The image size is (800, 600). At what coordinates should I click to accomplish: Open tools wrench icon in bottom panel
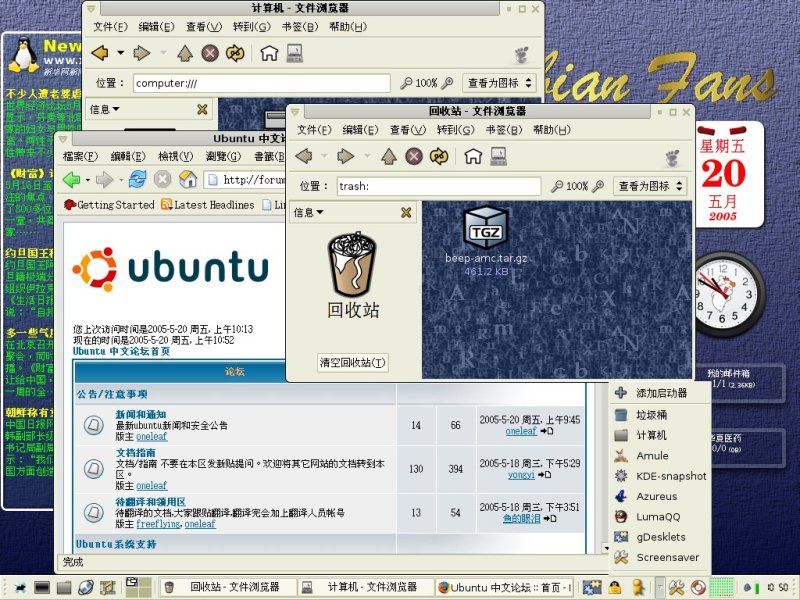(676, 587)
